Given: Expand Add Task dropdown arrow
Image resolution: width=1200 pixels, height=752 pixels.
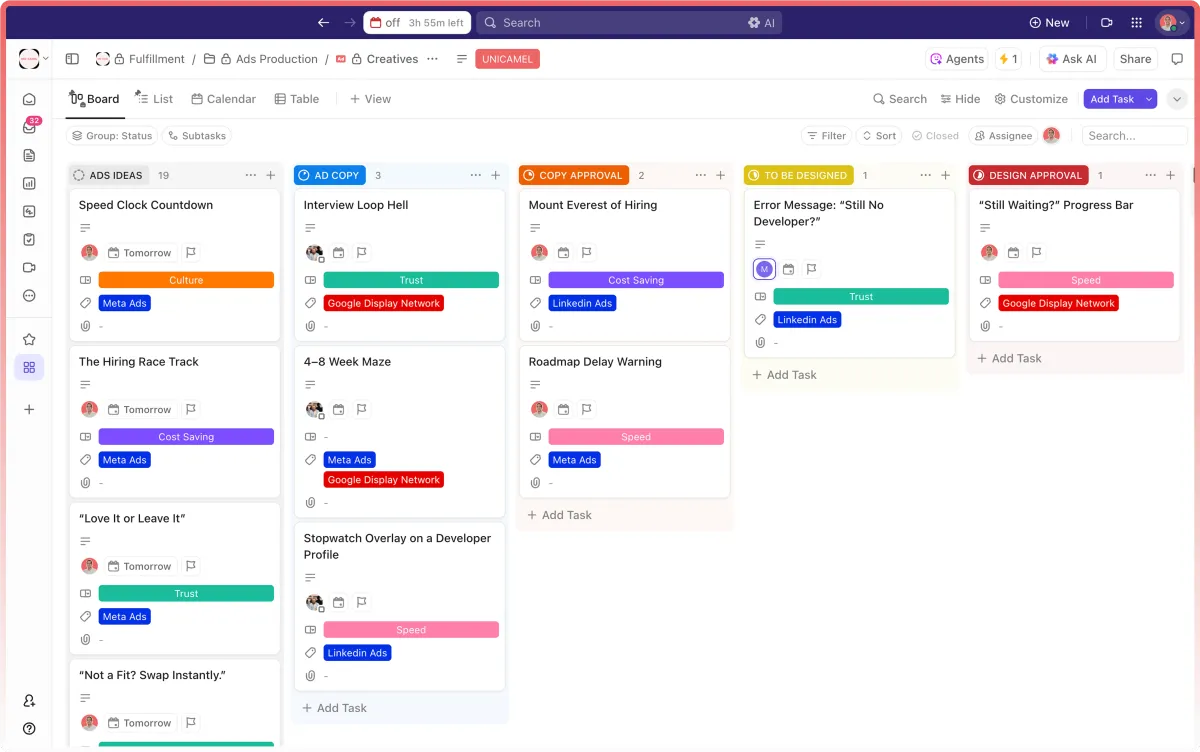Looking at the screenshot, I should [x=1149, y=99].
